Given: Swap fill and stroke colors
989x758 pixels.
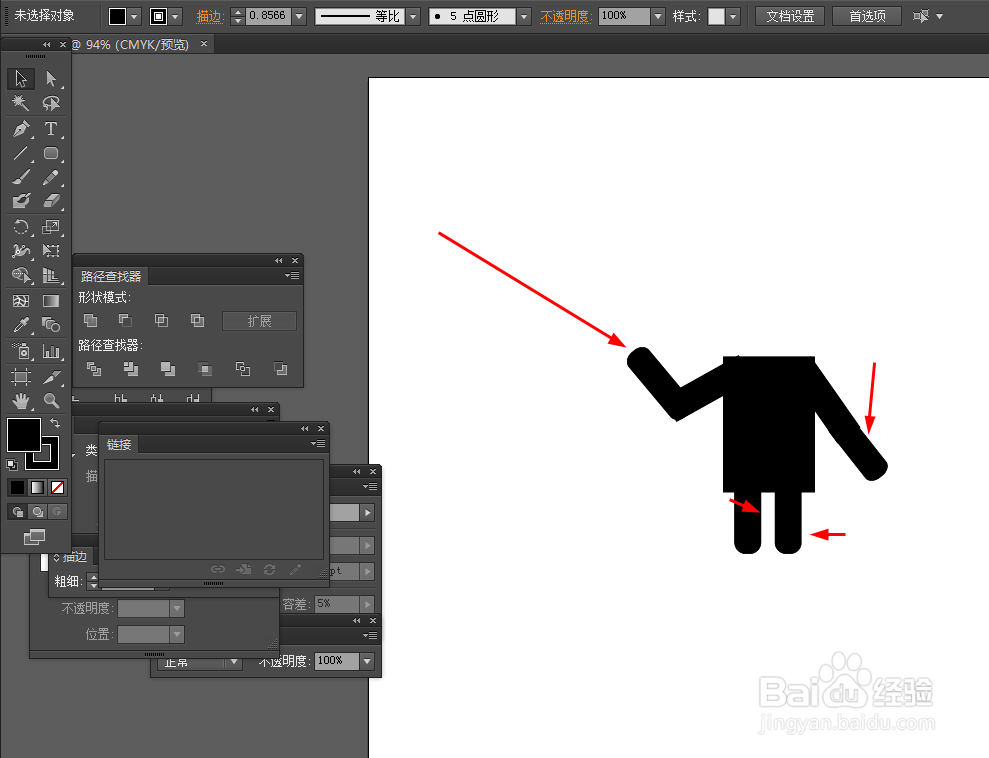Looking at the screenshot, I should click(x=55, y=423).
